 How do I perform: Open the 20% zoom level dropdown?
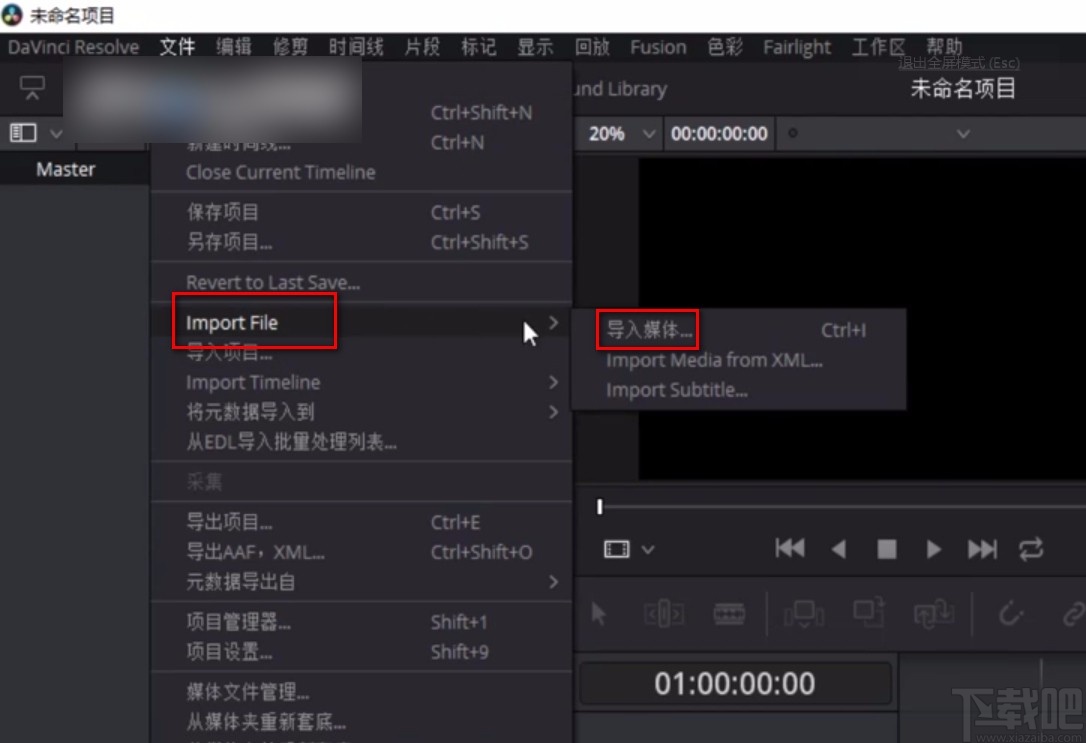point(618,132)
